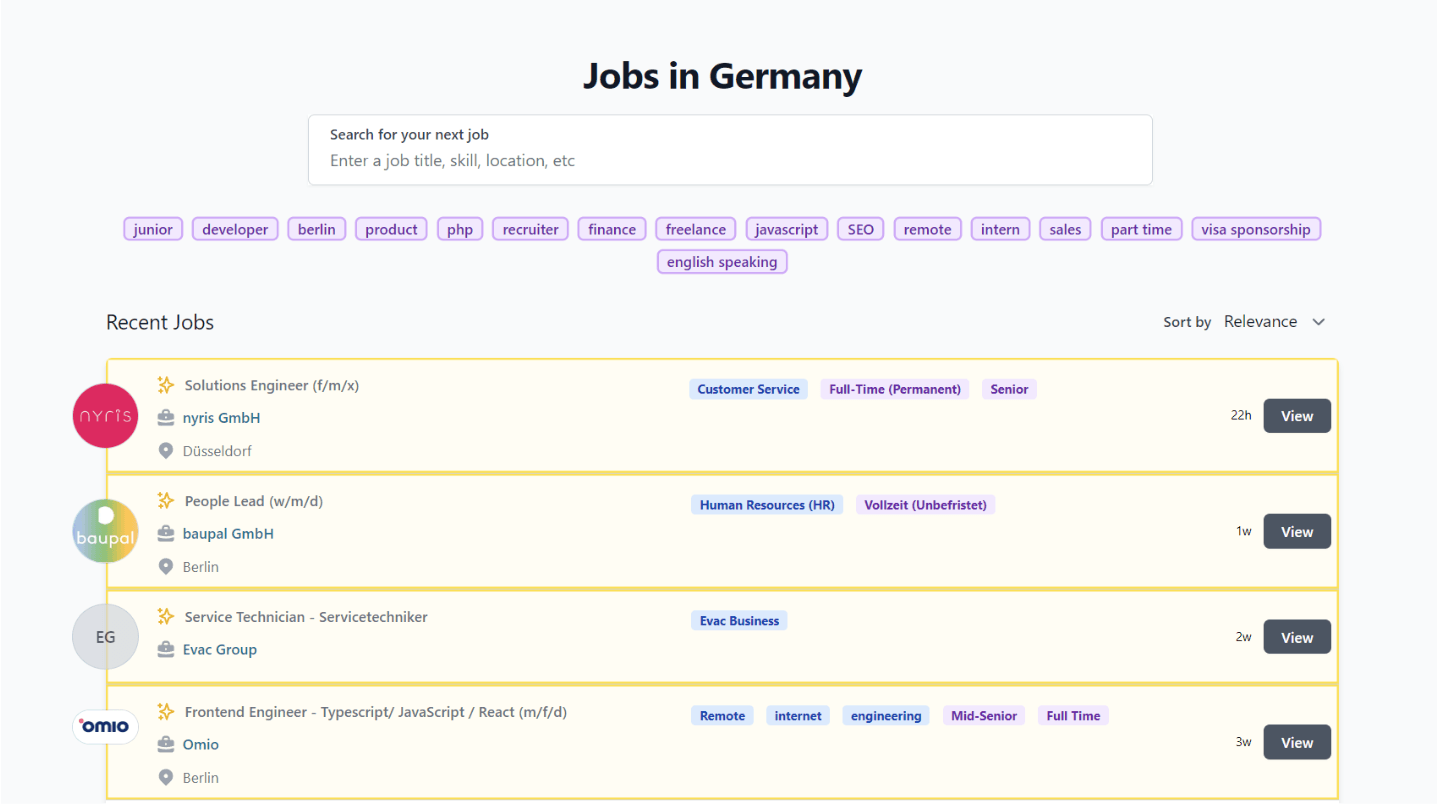
Task: Click the Remote tag on the Omio listing
Action: pyautogui.click(x=722, y=715)
